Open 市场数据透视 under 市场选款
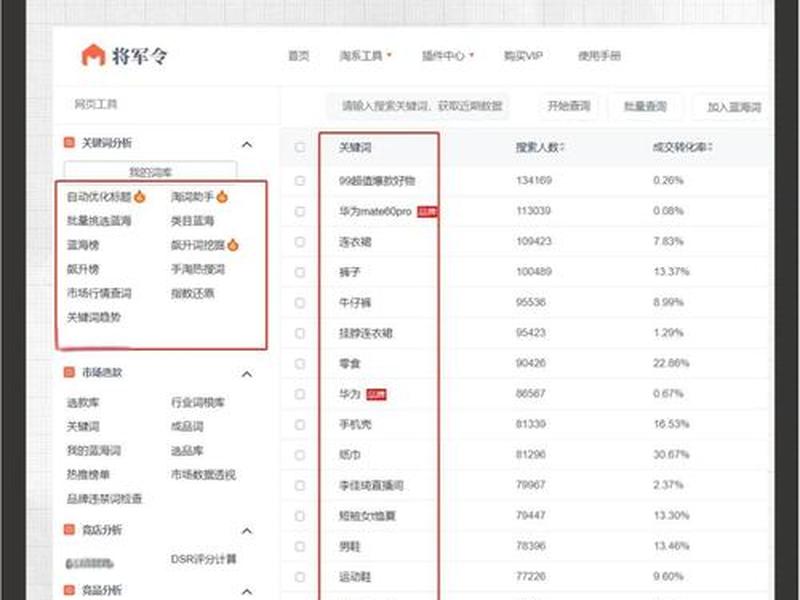Viewport: 800px width, 600px height. (203, 474)
